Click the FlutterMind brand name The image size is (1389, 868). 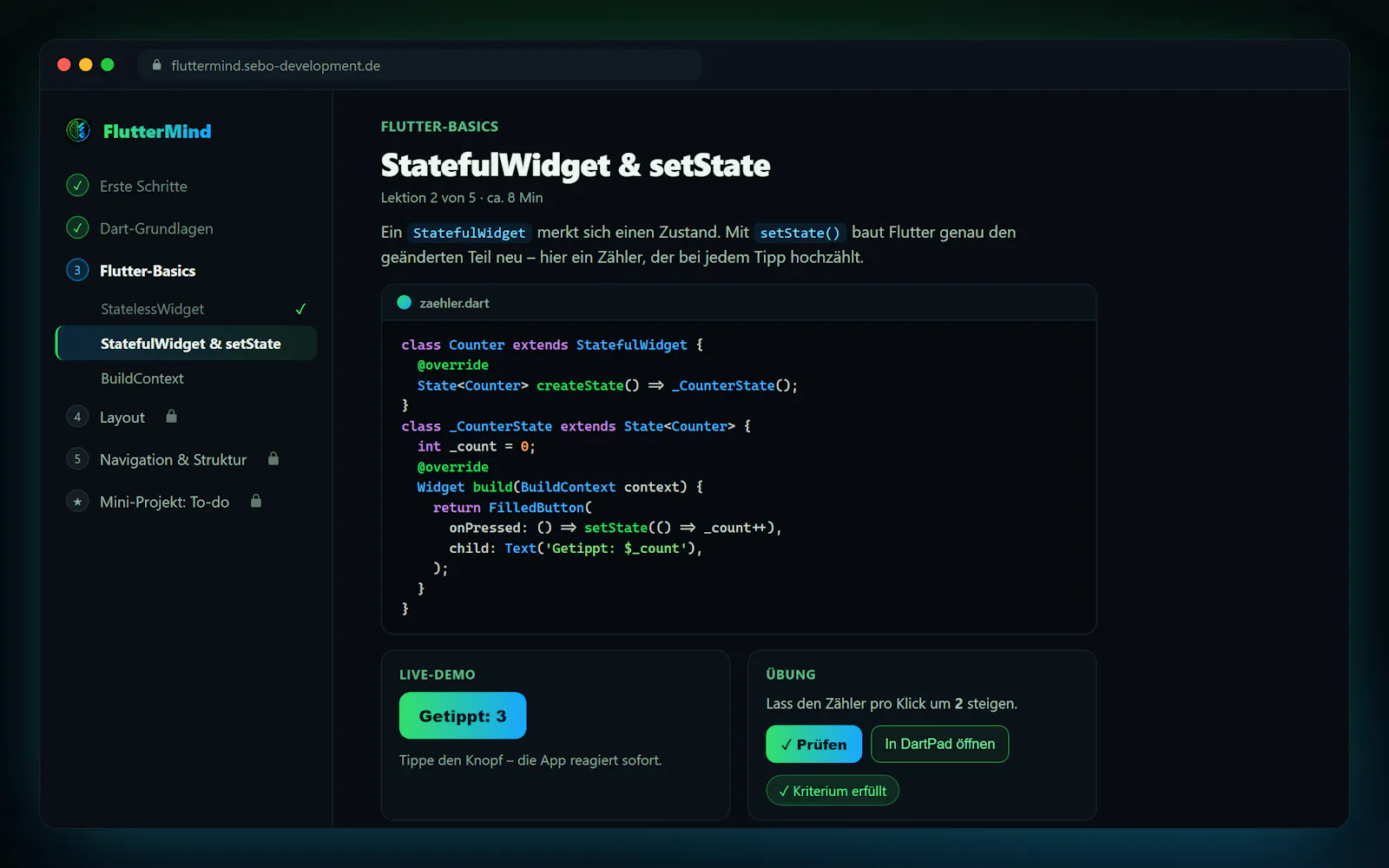pyautogui.click(x=157, y=131)
